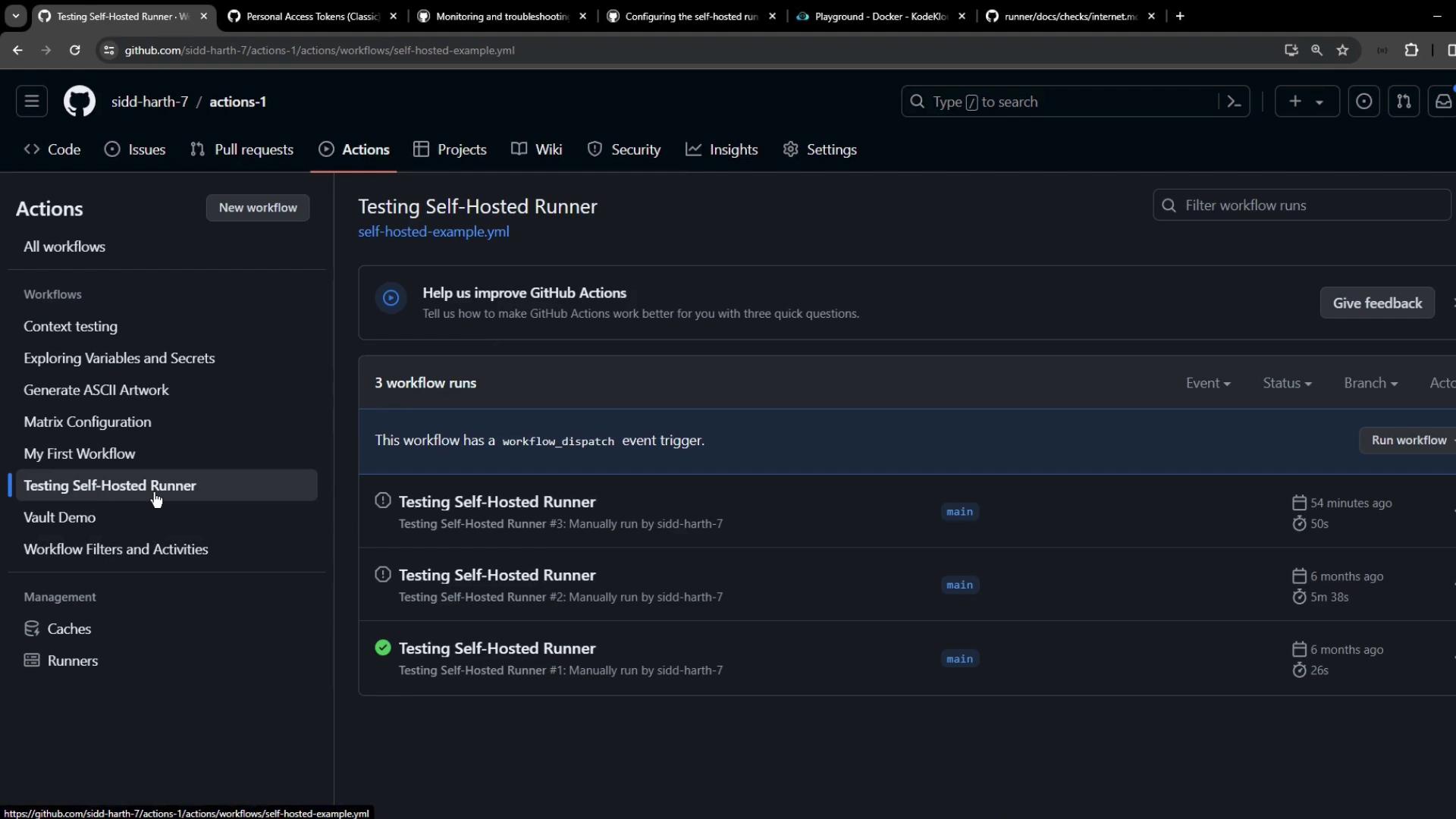Open notifications inbox icon
Viewport: 1456px width, 819px height.
[1443, 102]
